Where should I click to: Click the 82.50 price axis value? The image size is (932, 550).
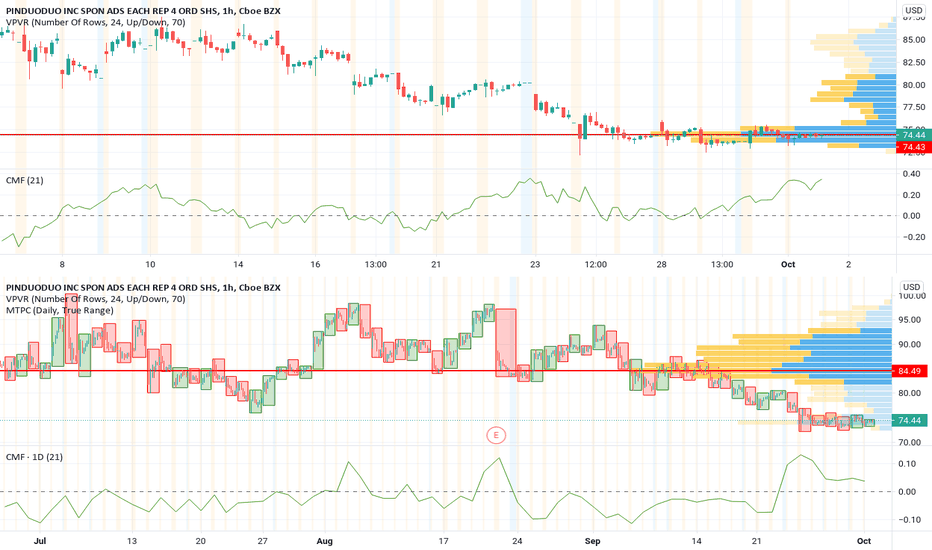(x=914, y=62)
